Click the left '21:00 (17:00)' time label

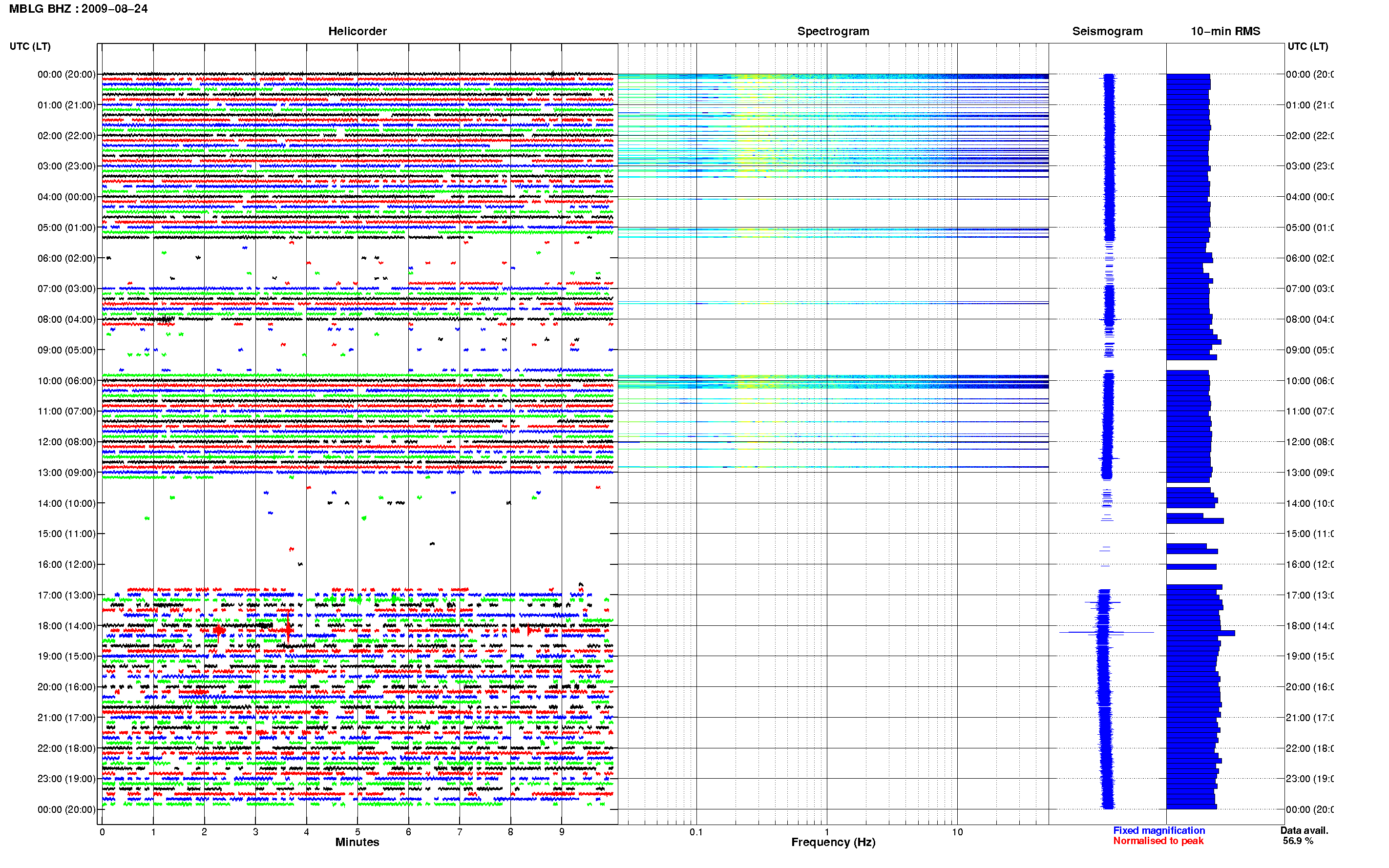pos(66,718)
